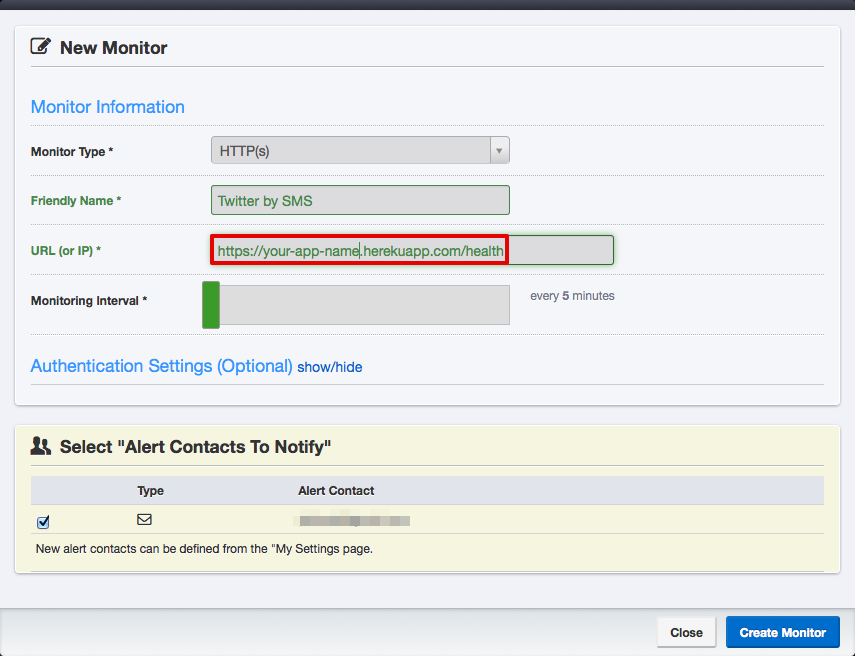Click the Monitor Information section heading

(108, 107)
